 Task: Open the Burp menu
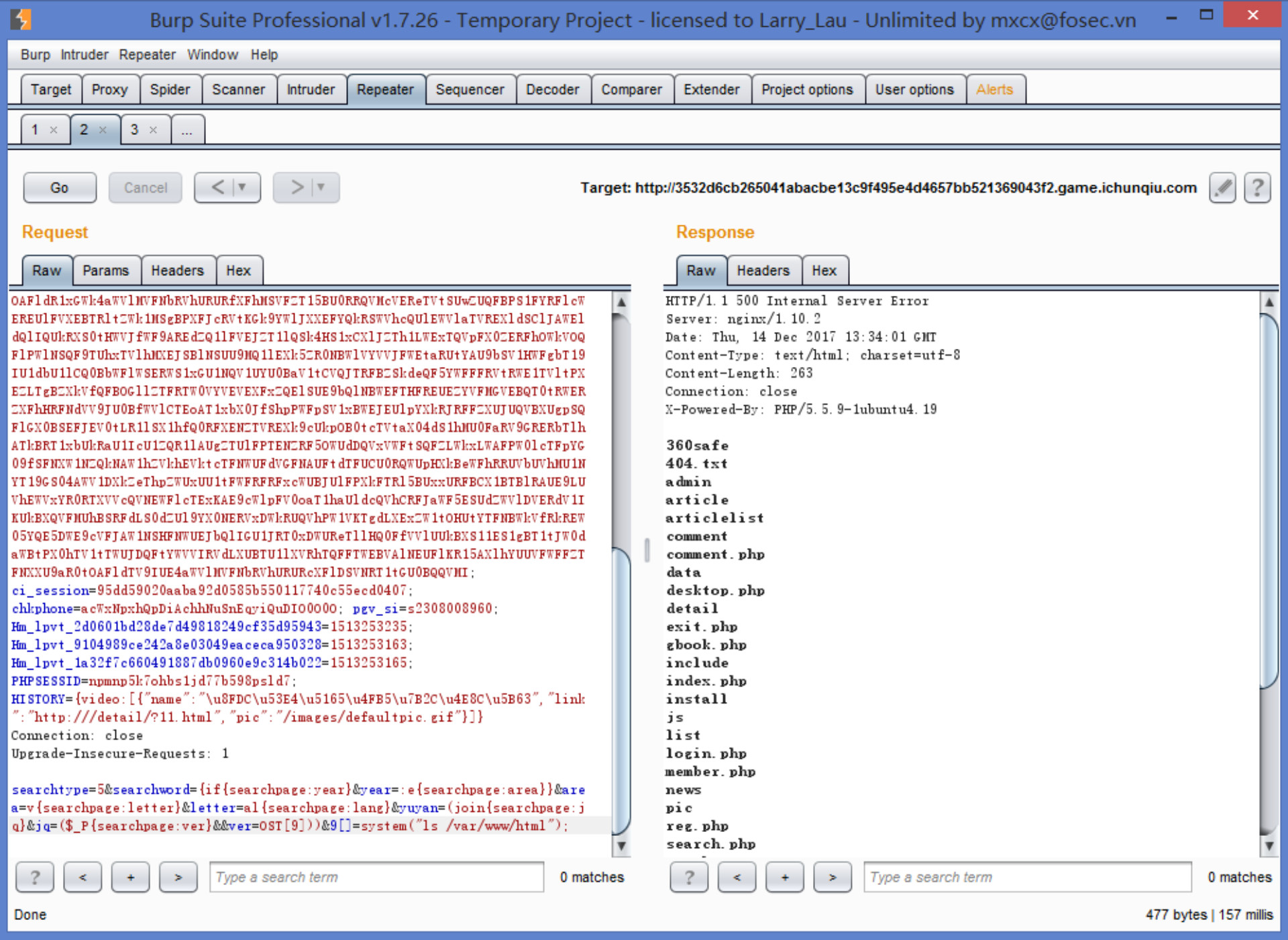(35, 55)
